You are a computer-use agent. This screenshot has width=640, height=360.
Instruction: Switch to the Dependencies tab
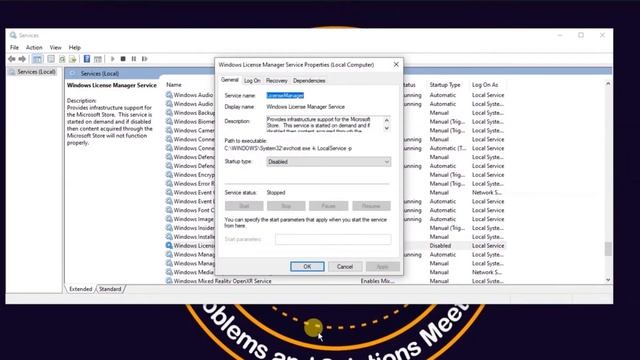[x=309, y=81]
